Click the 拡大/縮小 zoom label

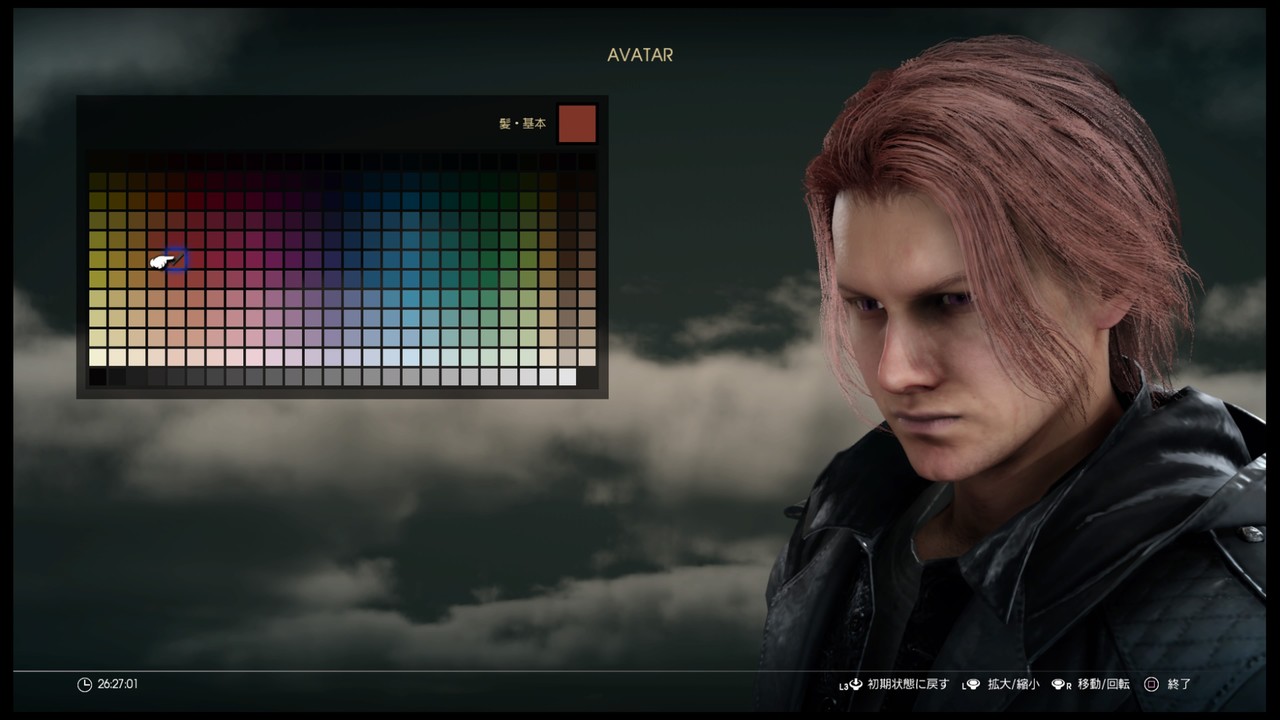1013,685
